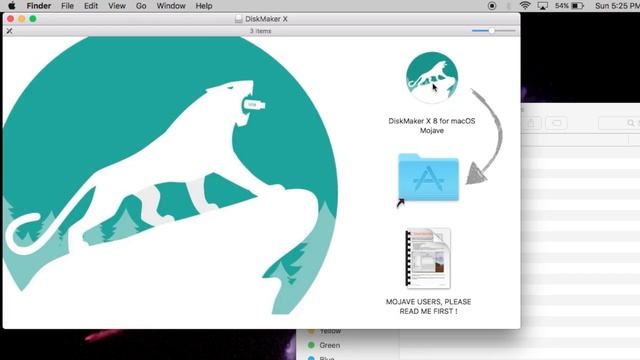Open the Go menu
The width and height of the screenshot is (640, 360).
click(x=141, y=6)
